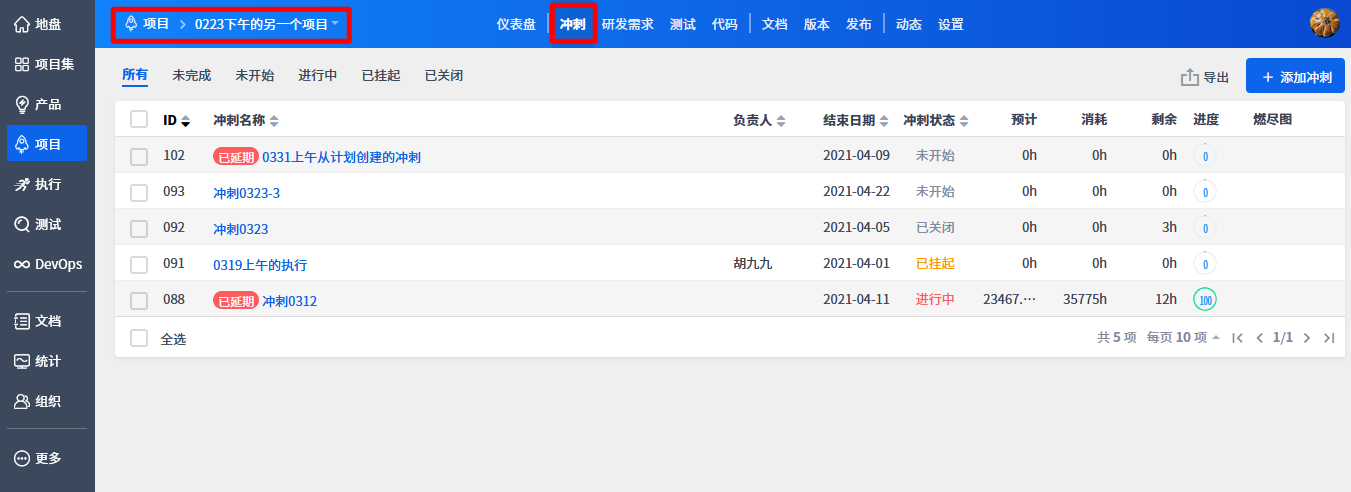Open the 研发需求 tab
The width and height of the screenshot is (1351, 492).
627,24
